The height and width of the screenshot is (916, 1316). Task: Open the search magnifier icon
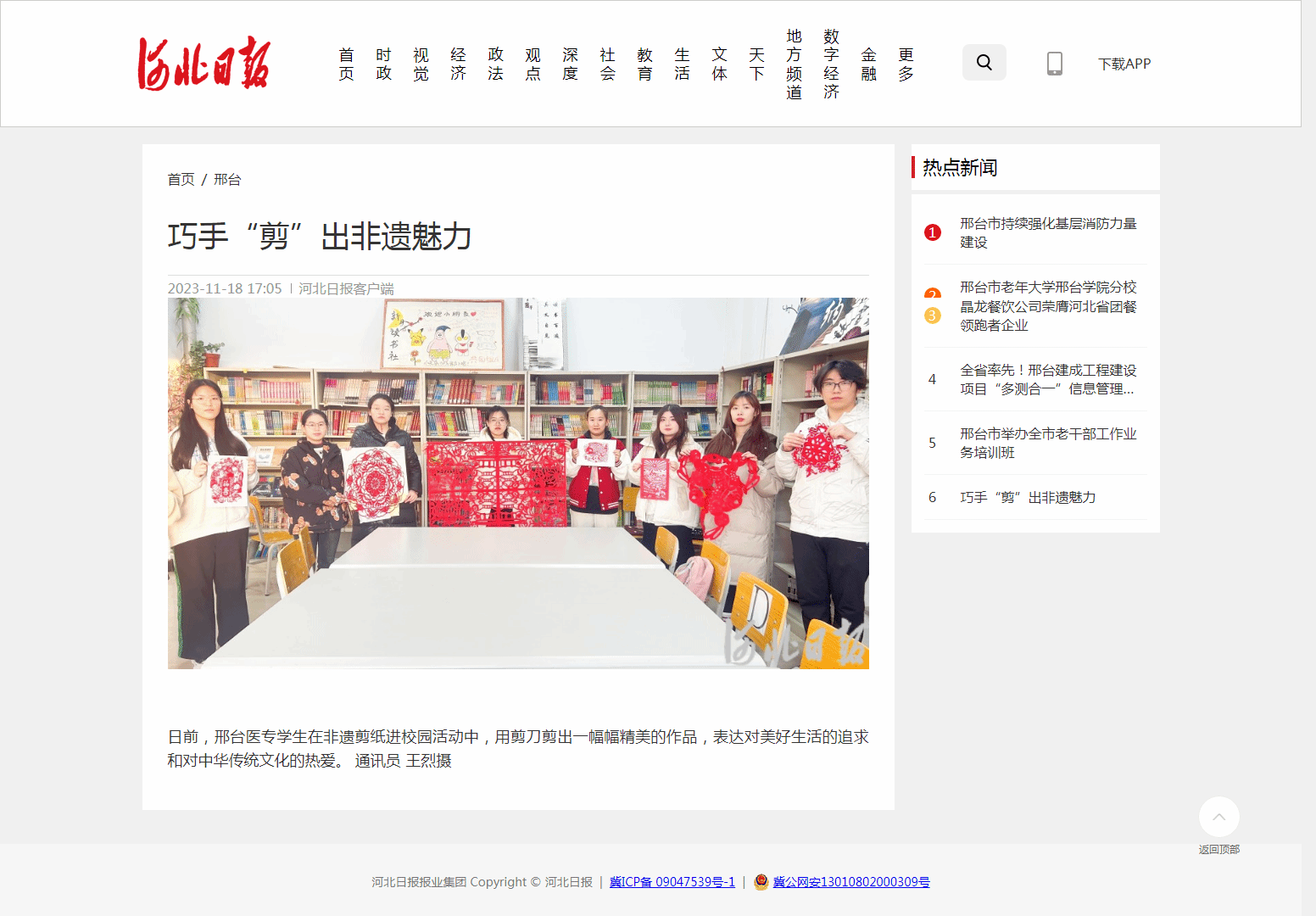[x=984, y=63]
